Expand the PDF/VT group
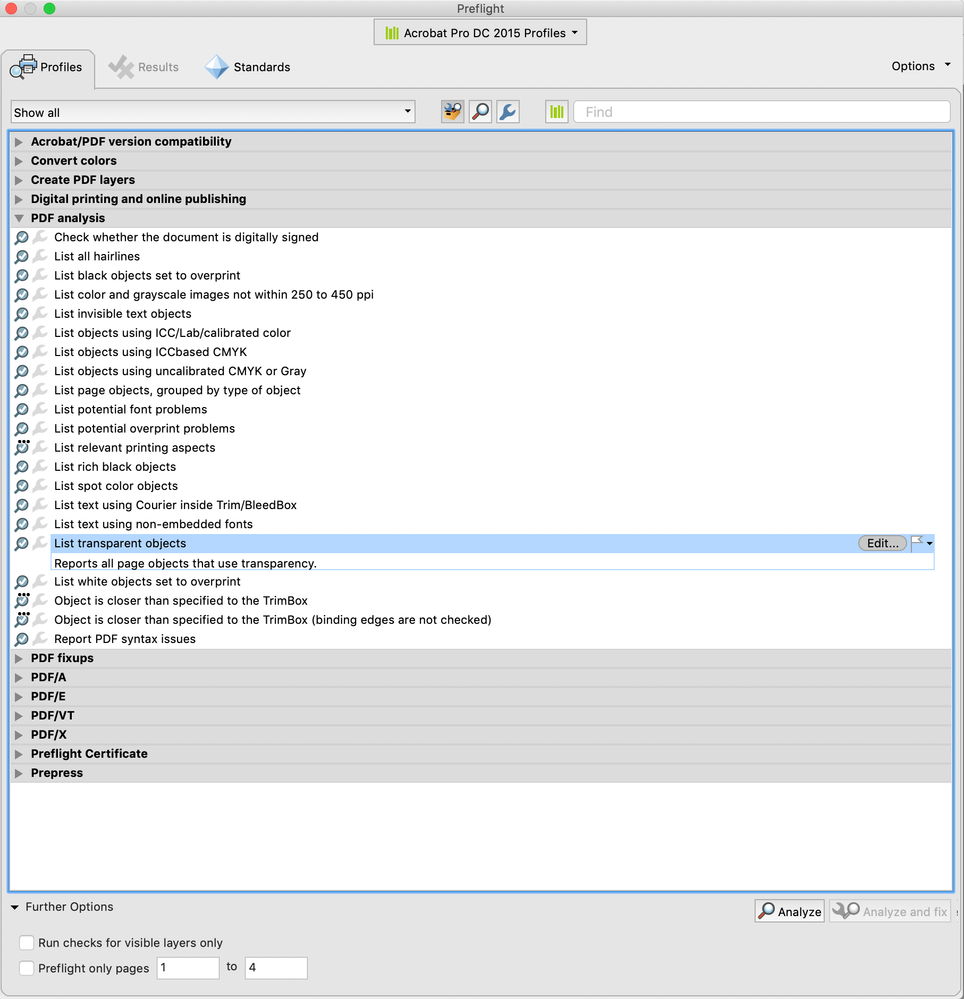 (x=19, y=715)
